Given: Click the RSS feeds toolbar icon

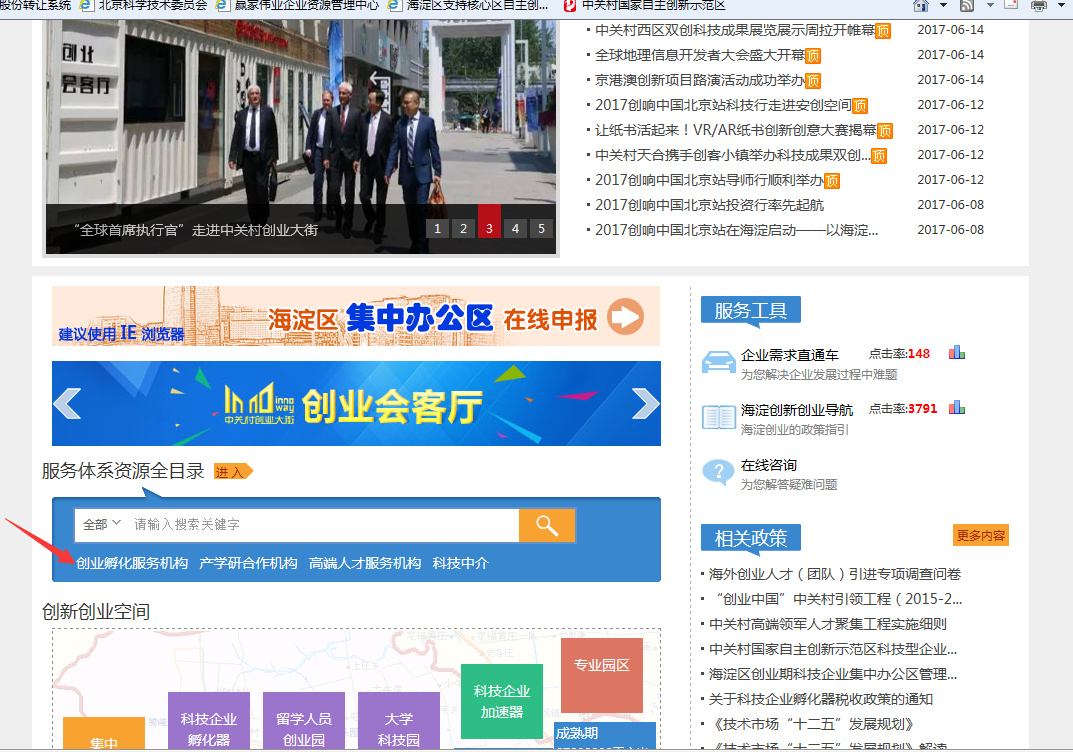Looking at the screenshot, I should [967, 5].
